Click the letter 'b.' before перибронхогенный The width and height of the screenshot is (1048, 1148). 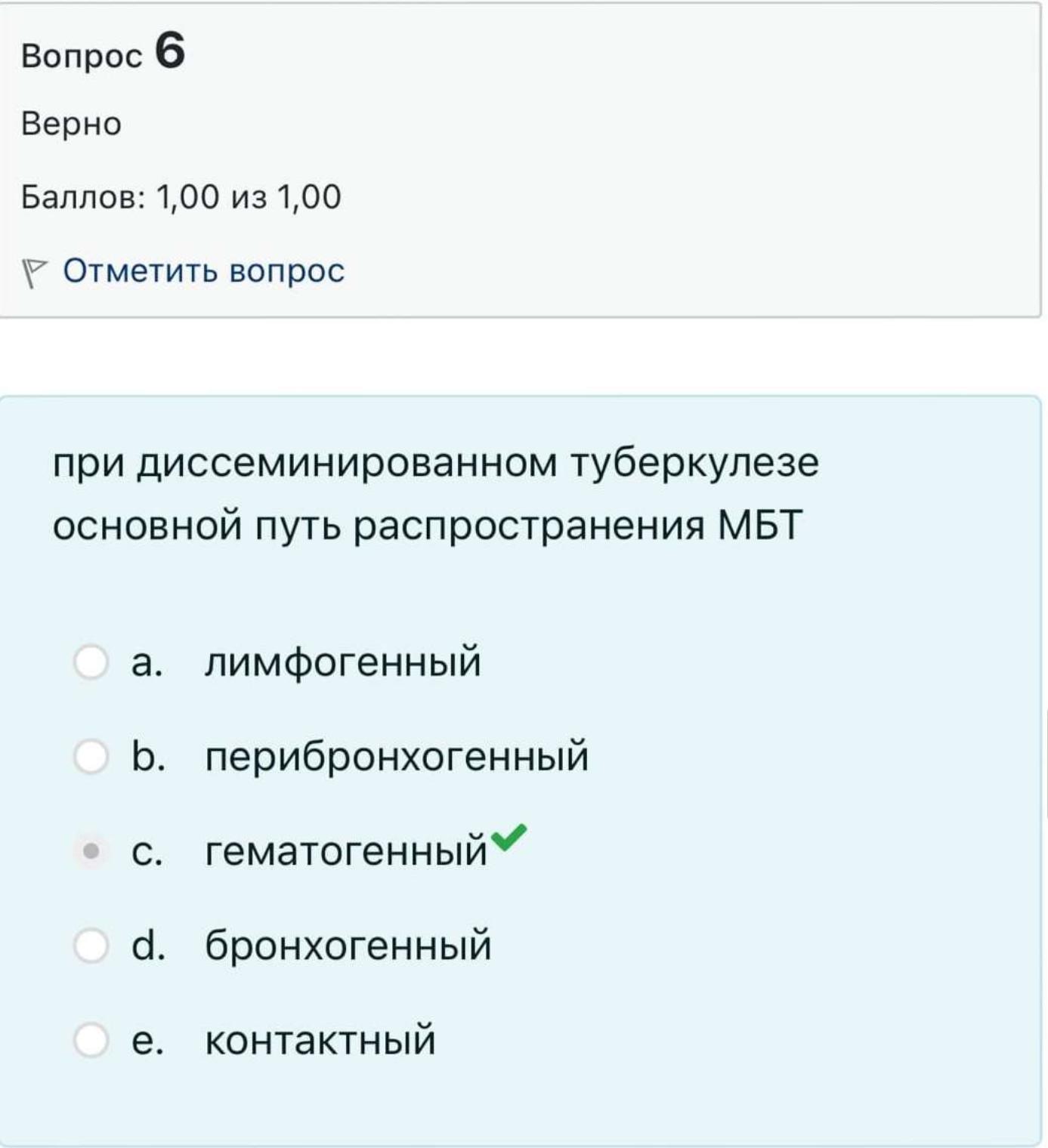148,756
